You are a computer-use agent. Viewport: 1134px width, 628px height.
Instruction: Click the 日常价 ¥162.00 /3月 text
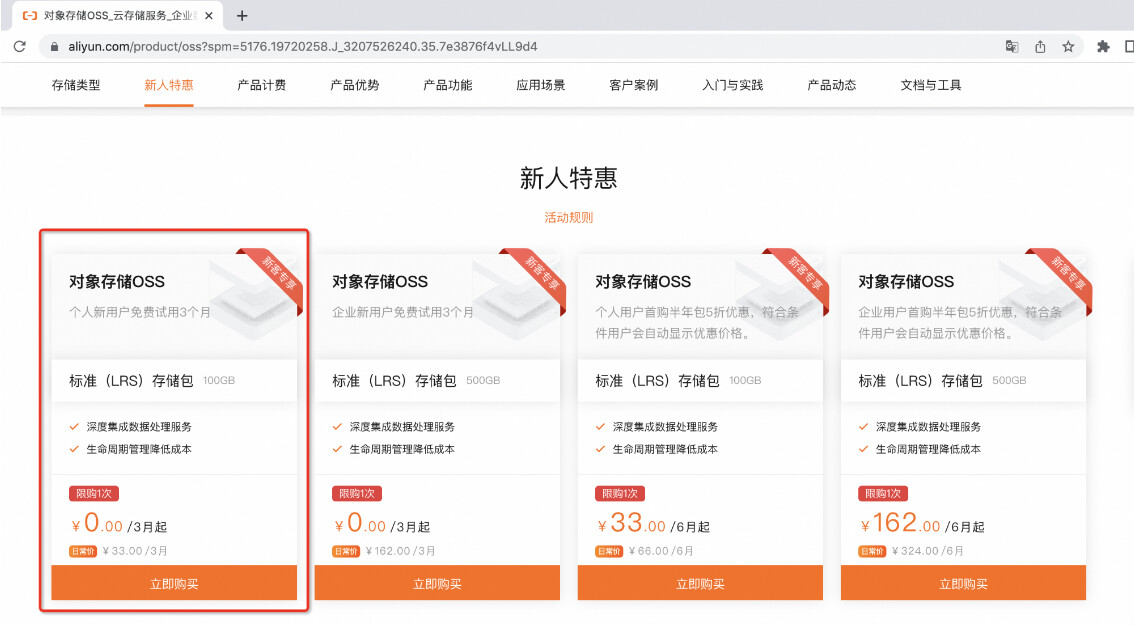point(384,551)
